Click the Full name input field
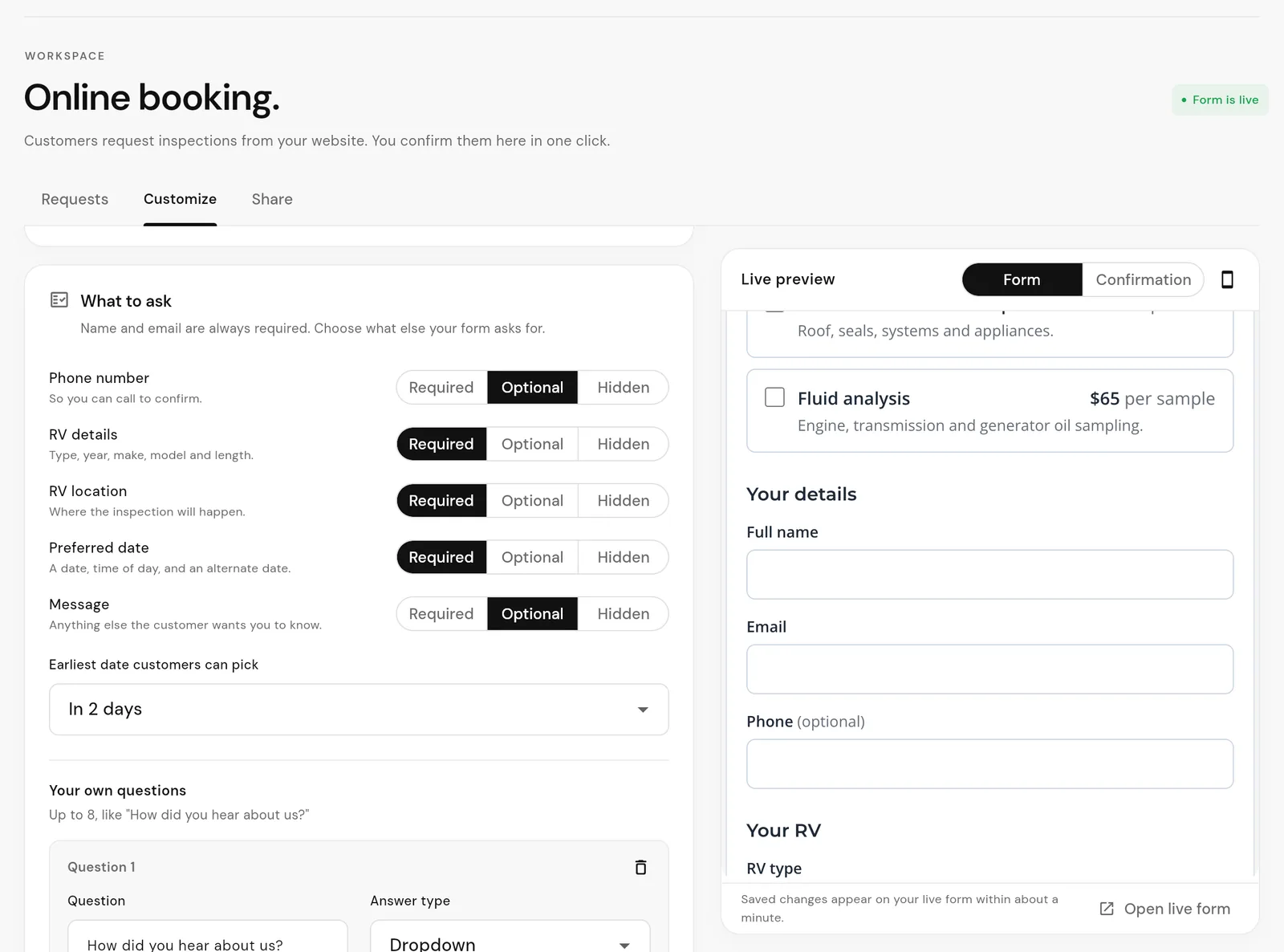Image resolution: width=1284 pixels, height=952 pixels. click(x=989, y=575)
